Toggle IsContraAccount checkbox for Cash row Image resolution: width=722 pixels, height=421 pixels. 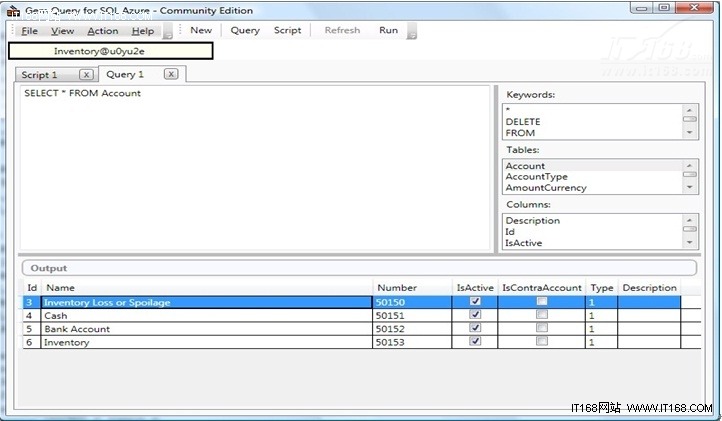542,315
